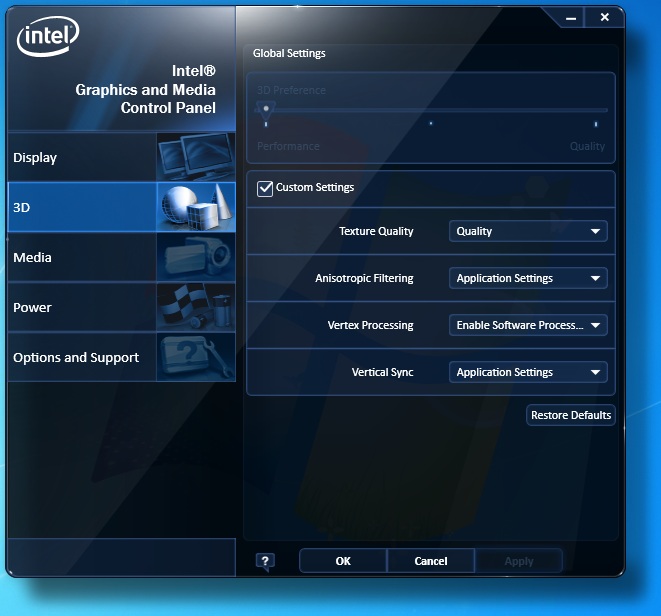
Task: Click the Global Settings heading
Action: pos(289,53)
